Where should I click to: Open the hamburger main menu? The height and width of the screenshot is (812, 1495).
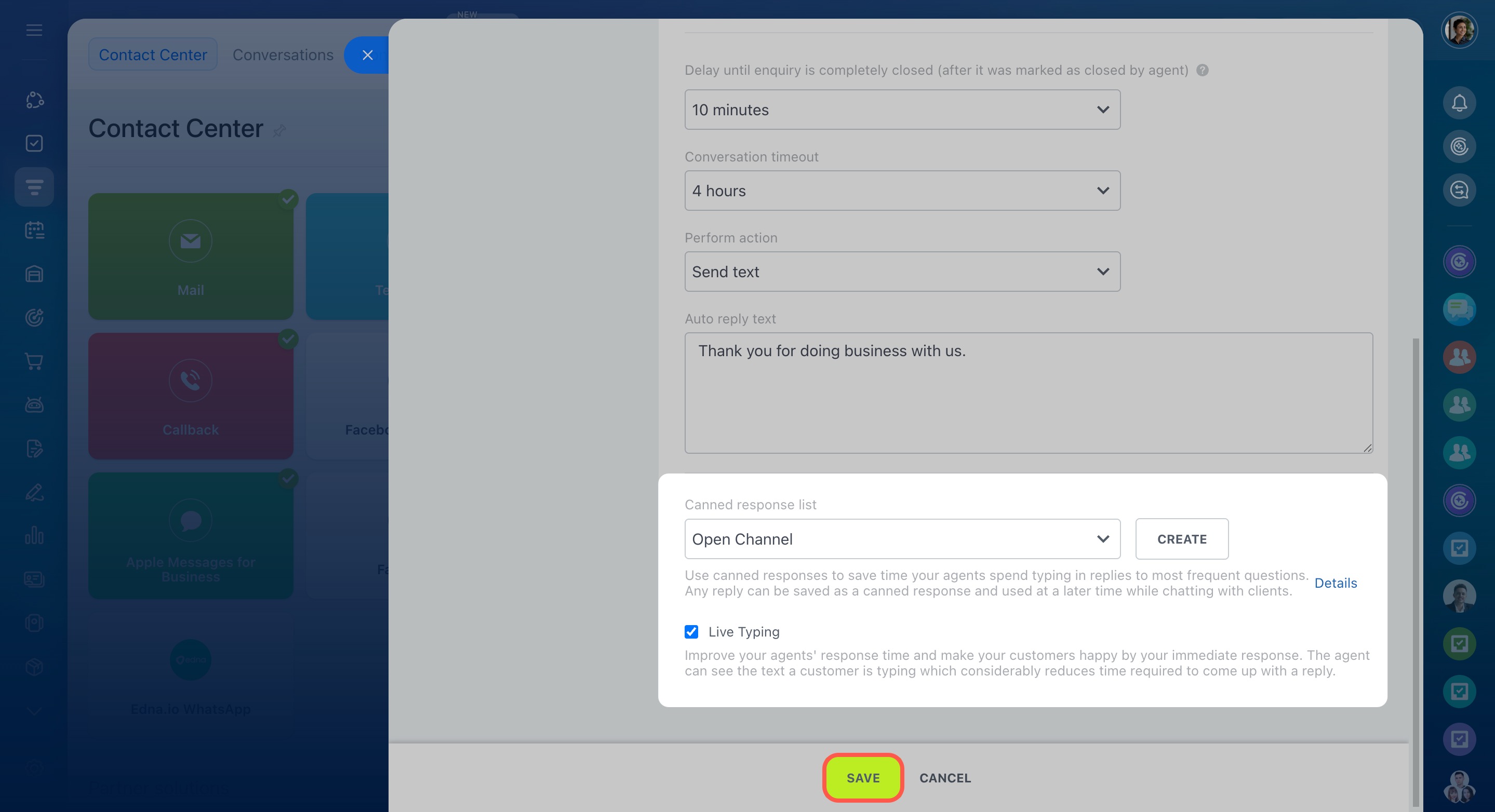[34, 30]
